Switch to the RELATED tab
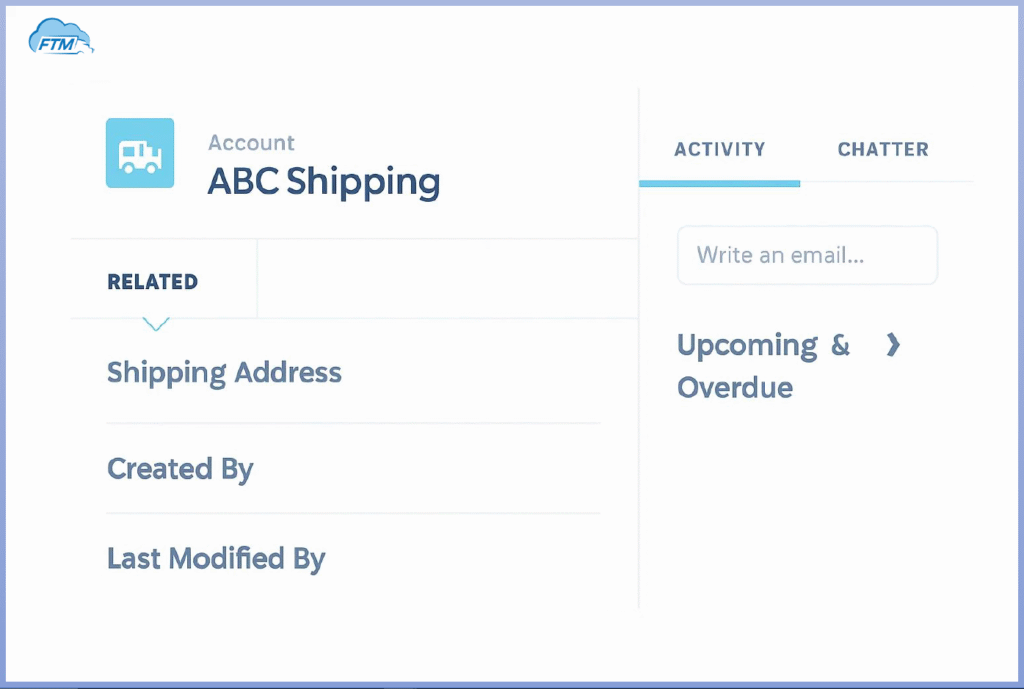1024x689 pixels. 152,282
